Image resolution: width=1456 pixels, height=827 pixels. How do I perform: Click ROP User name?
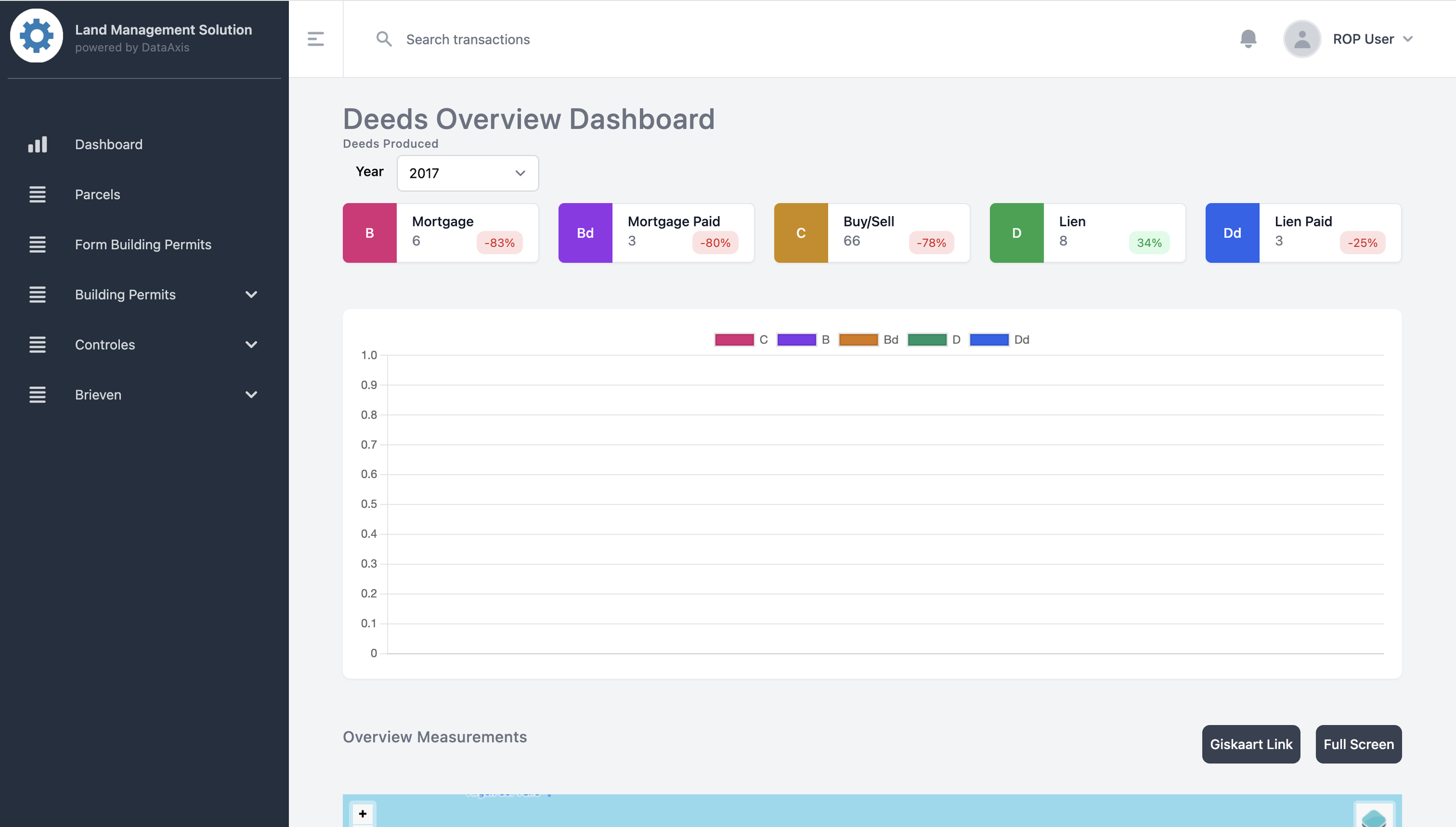[x=1363, y=39]
